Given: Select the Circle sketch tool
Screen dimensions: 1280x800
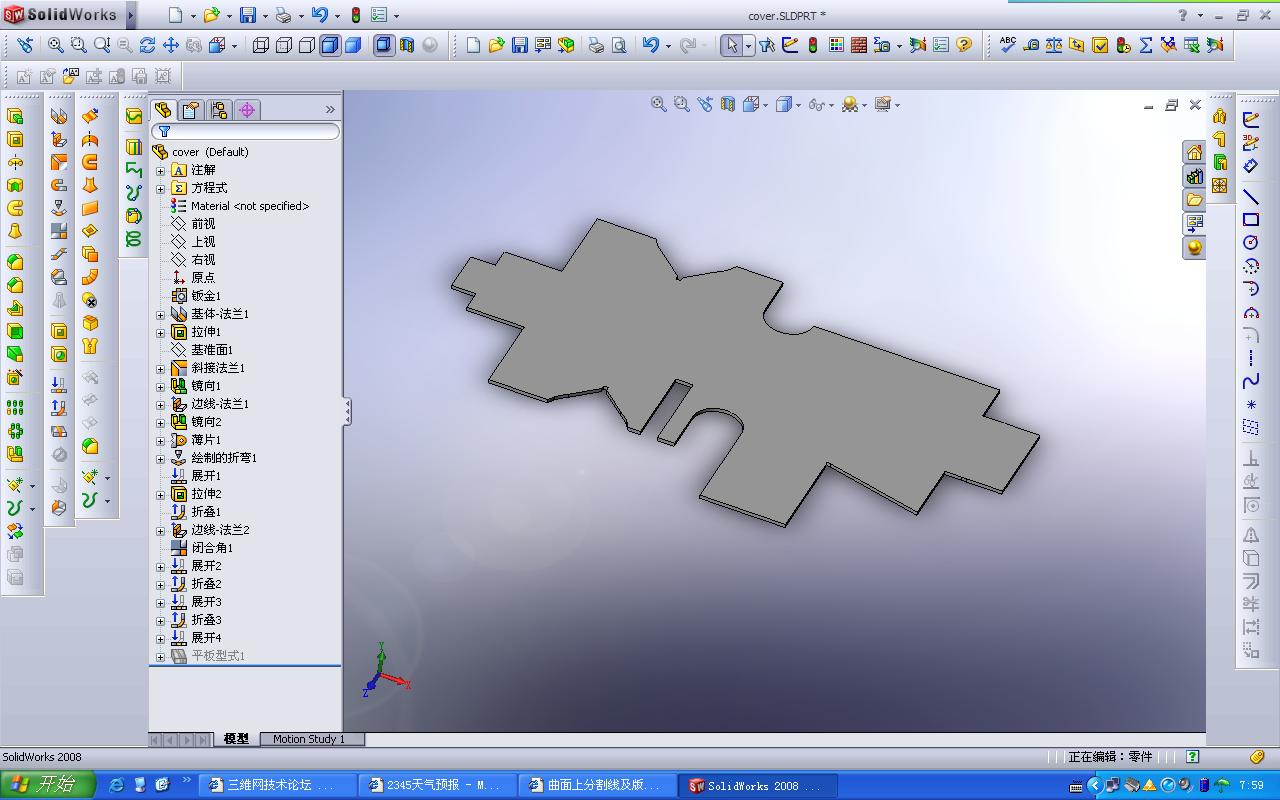Looking at the screenshot, I should (1251, 243).
